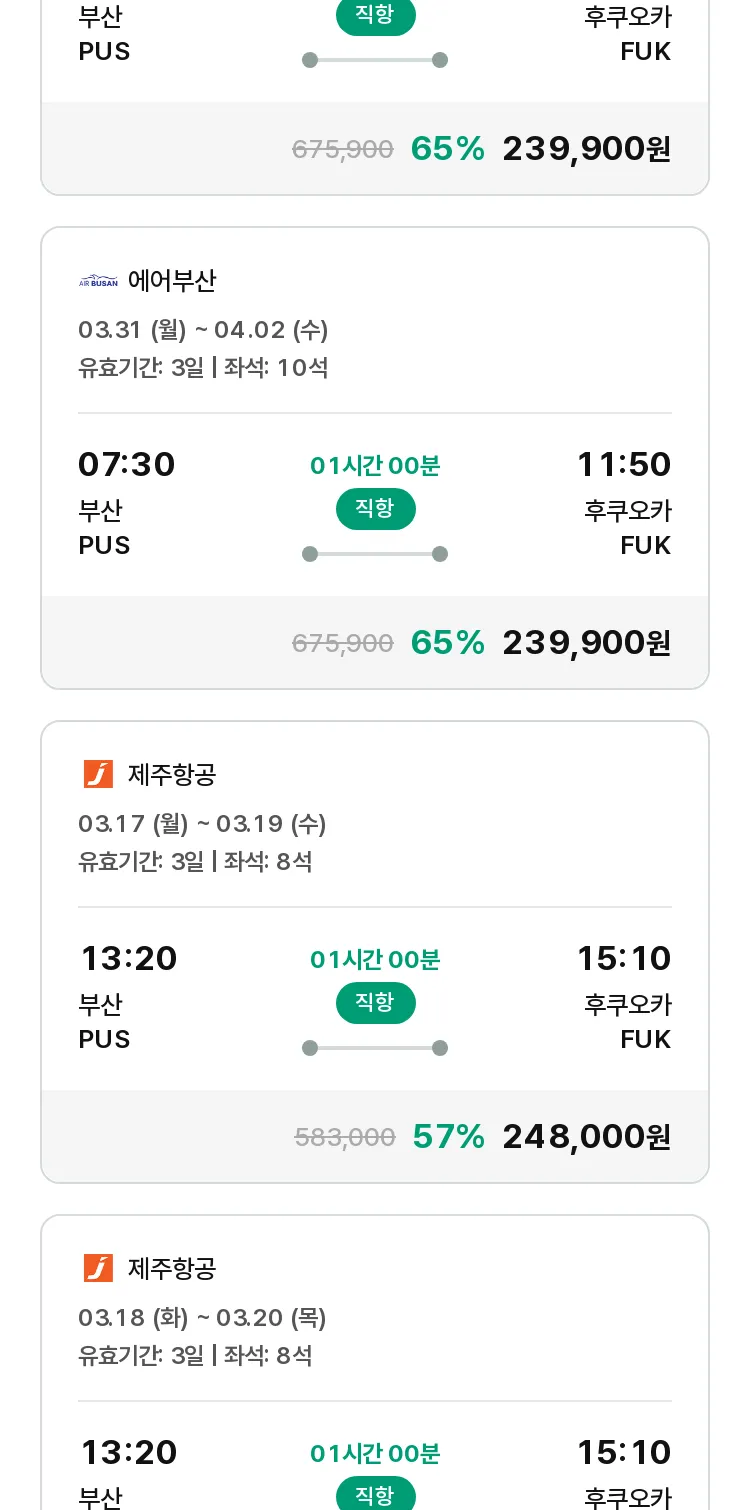Tap the Jeju Air logo on 03.18 card
The width and height of the screenshot is (750, 1510).
pos(98,1268)
